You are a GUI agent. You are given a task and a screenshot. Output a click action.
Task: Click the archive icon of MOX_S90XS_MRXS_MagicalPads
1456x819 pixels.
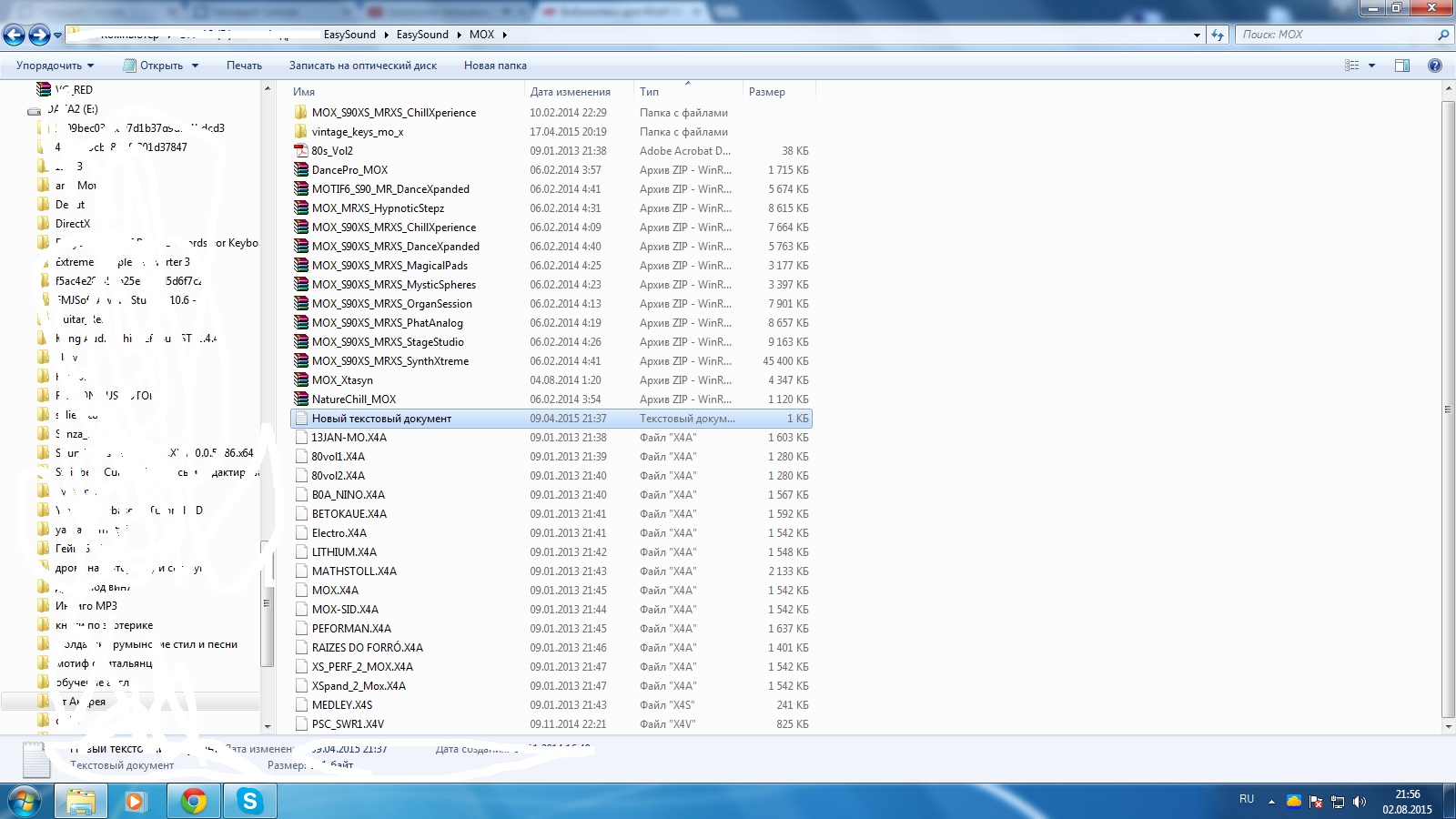click(x=301, y=266)
